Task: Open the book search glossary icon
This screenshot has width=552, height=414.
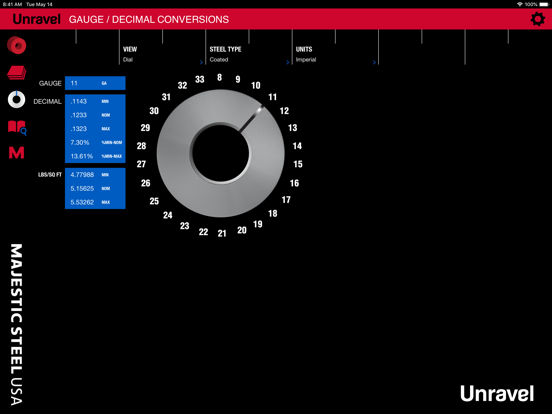Action: pos(17,127)
